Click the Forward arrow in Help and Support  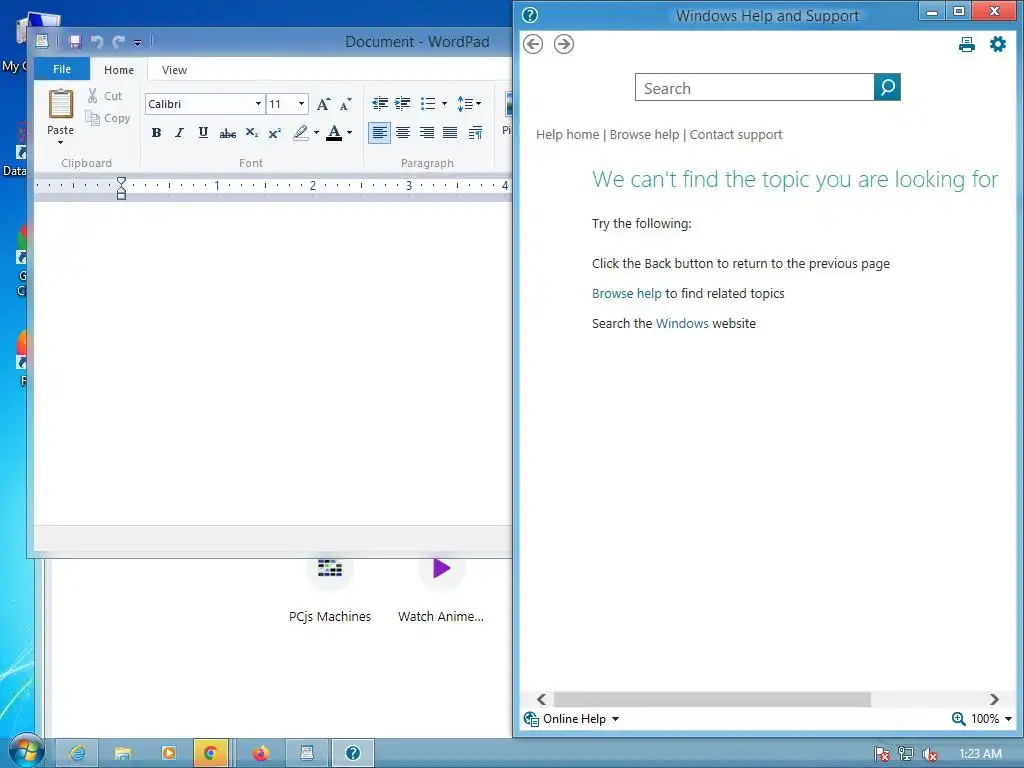click(x=564, y=44)
